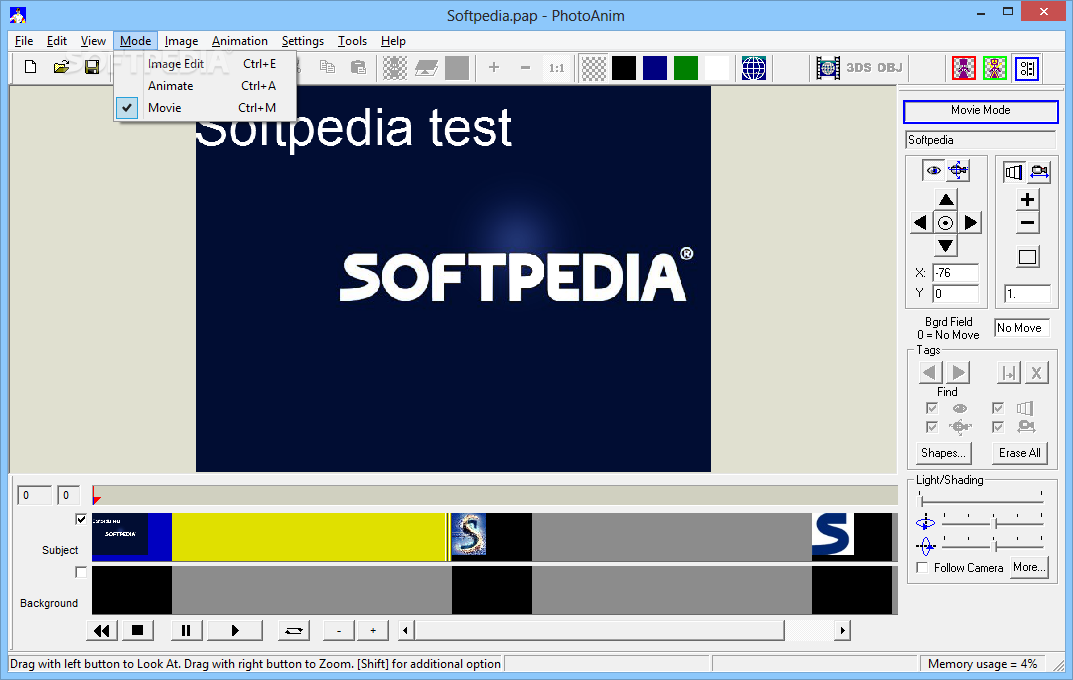
Task: Click the film strip globe export icon
Action: 828,68
